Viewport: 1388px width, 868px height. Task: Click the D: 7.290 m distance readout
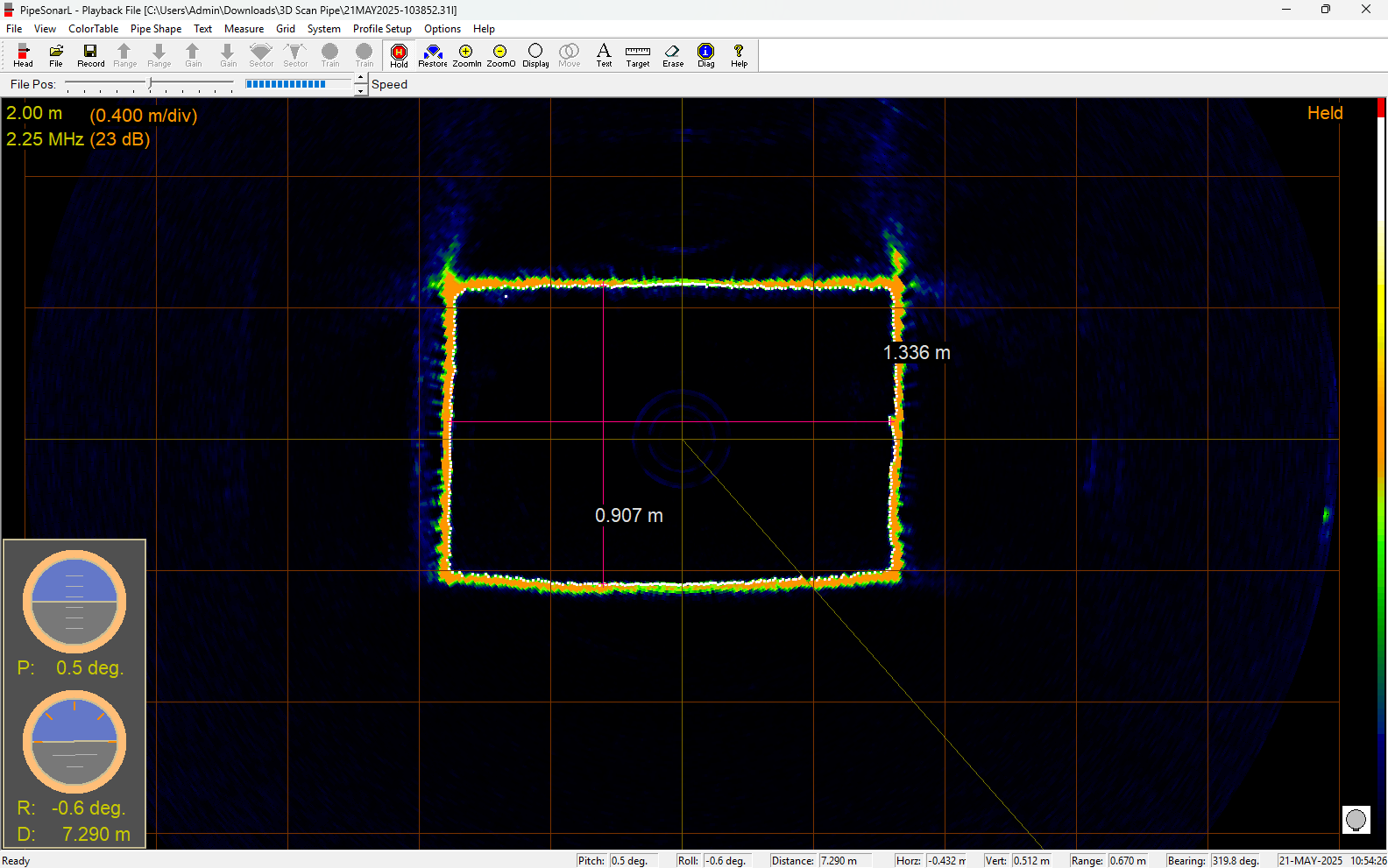pos(74,834)
